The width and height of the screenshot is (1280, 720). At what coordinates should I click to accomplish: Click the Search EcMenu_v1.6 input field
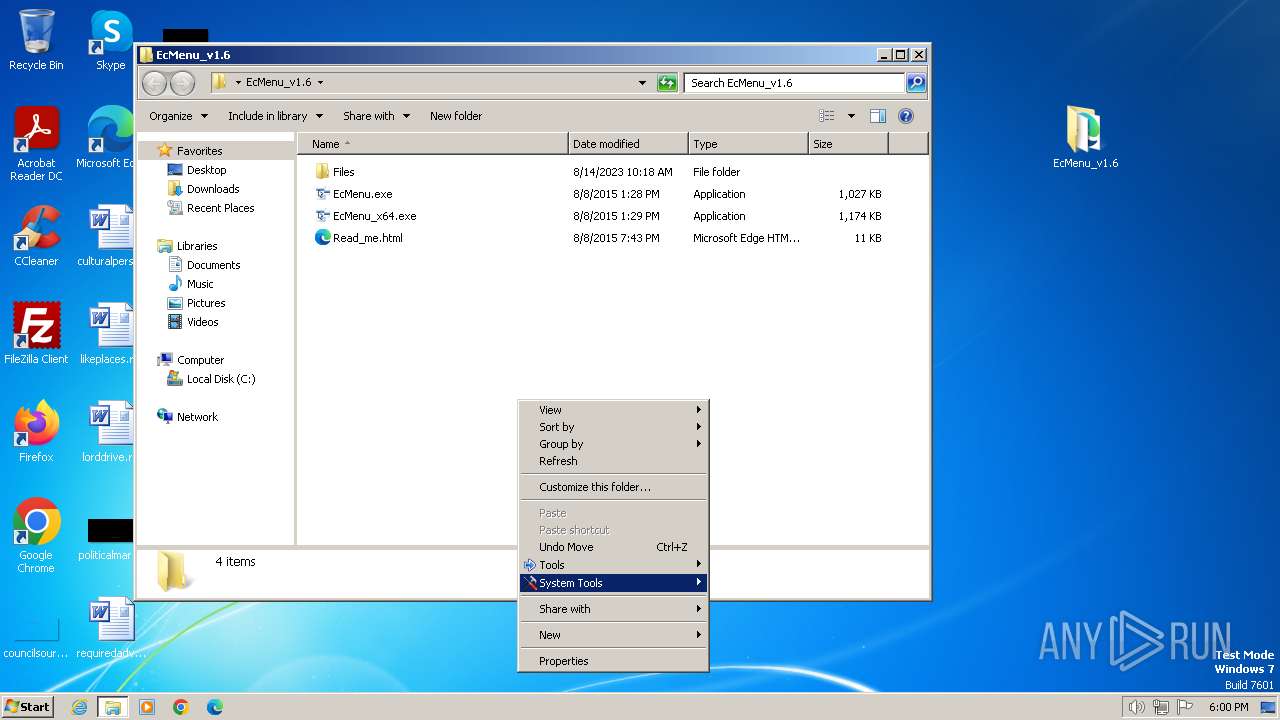795,83
